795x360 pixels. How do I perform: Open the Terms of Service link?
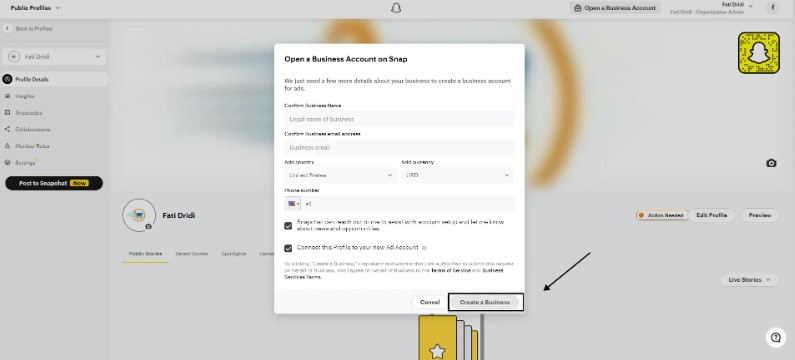pos(452,271)
